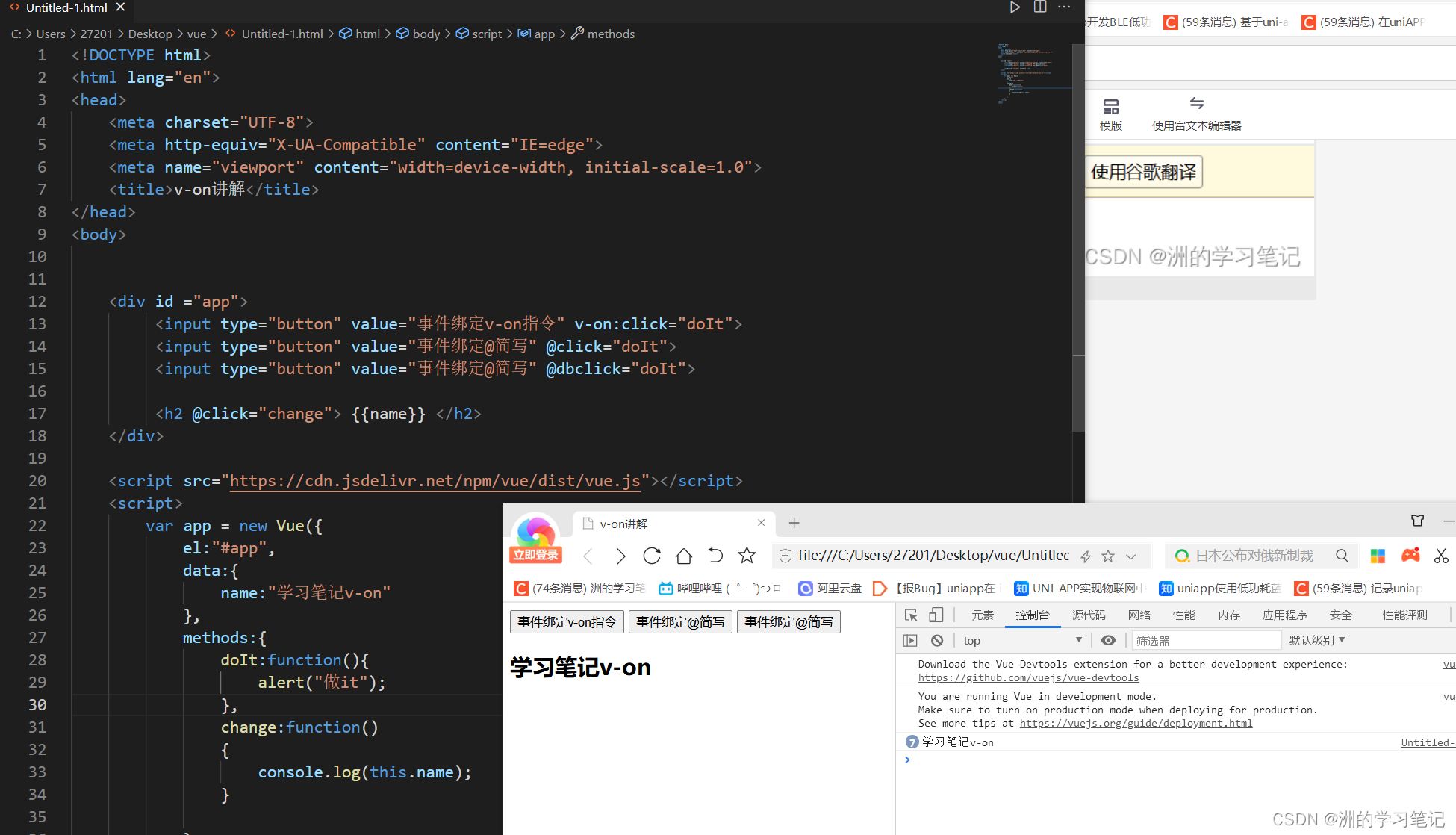Toggle DevTools device emulation mode
The width and height of the screenshot is (1456, 835).
pyautogui.click(x=936, y=615)
